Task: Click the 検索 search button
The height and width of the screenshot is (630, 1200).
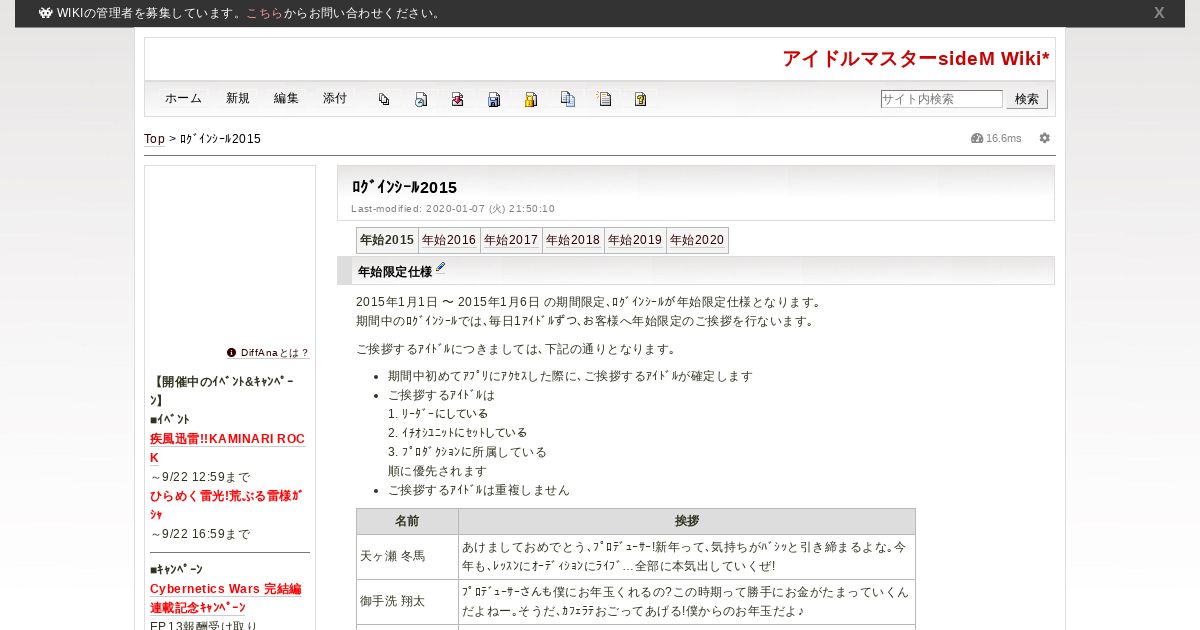Action: coord(1027,99)
